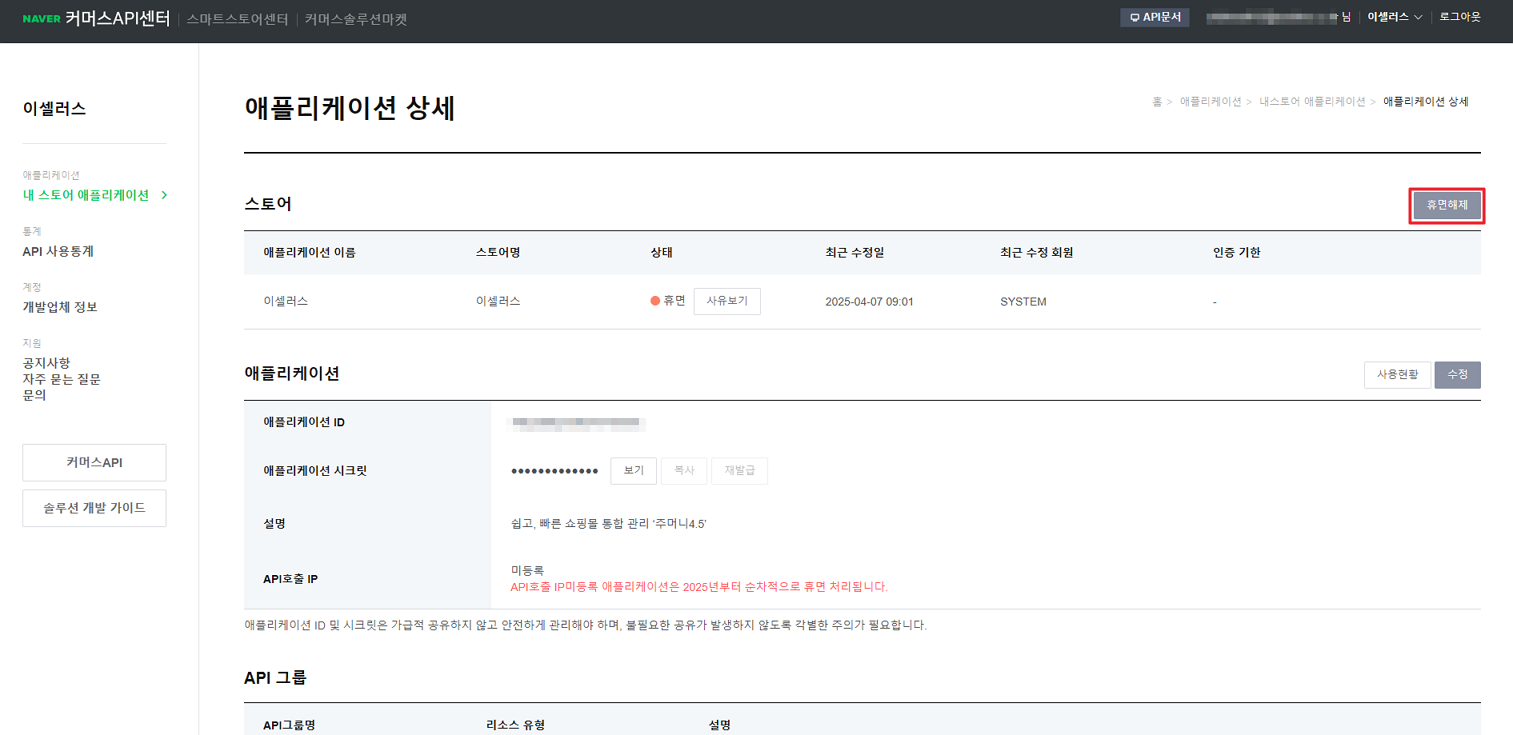Click the 복사 button for secret
1513x735 pixels.
tap(684, 471)
